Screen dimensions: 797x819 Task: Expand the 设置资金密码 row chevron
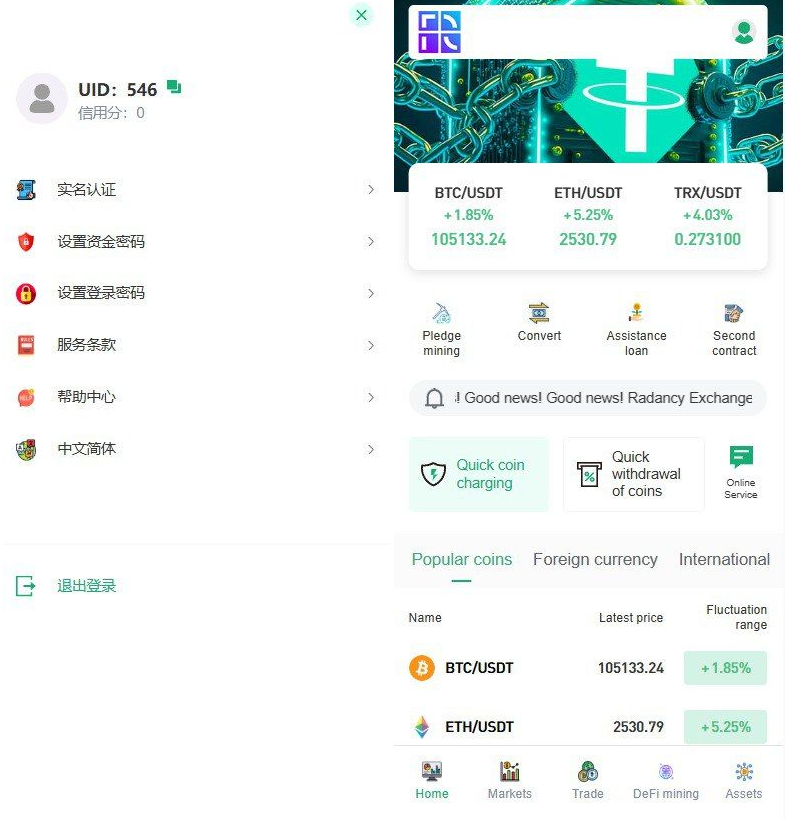371,241
